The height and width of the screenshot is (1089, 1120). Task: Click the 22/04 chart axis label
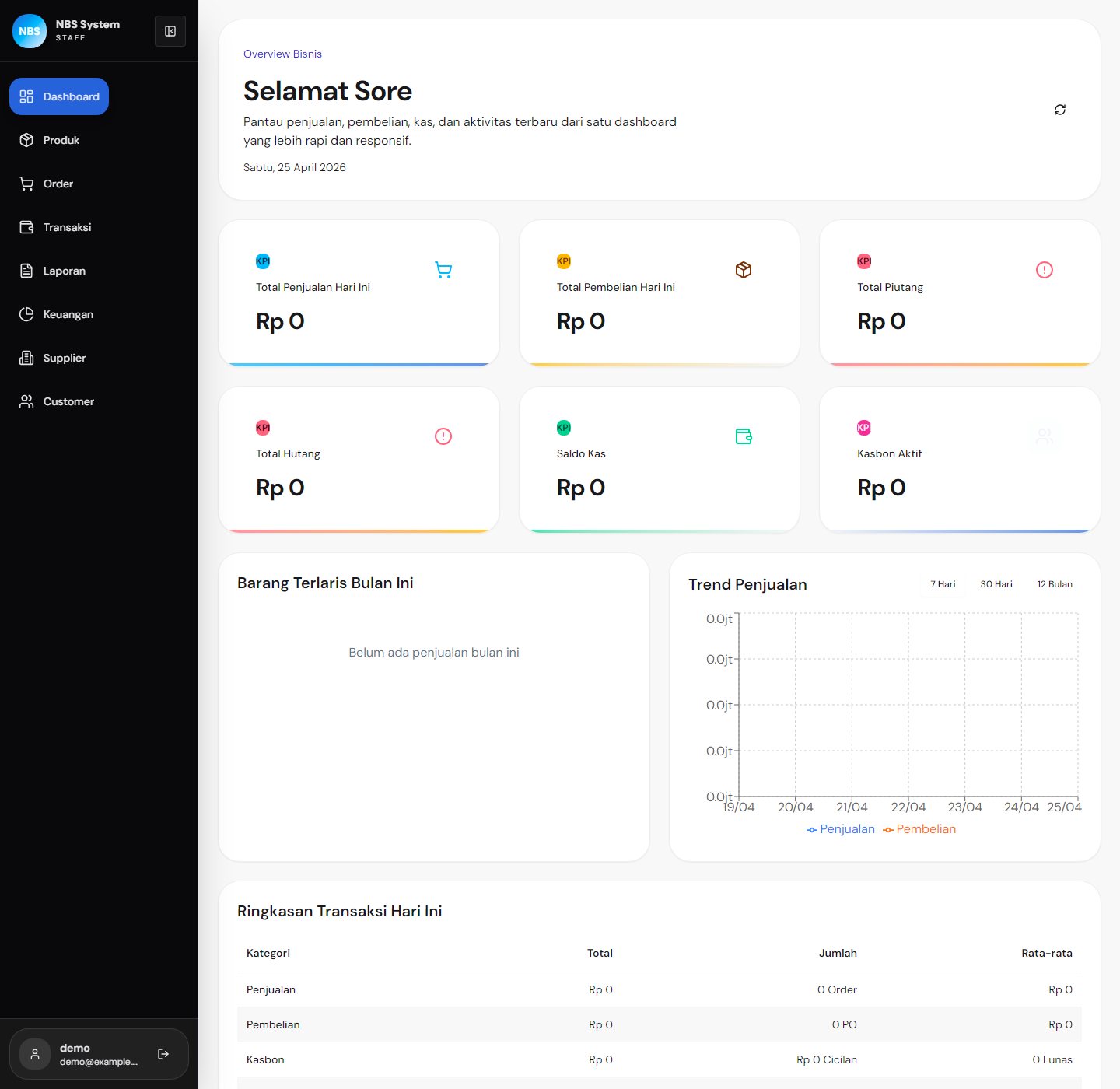click(x=908, y=807)
